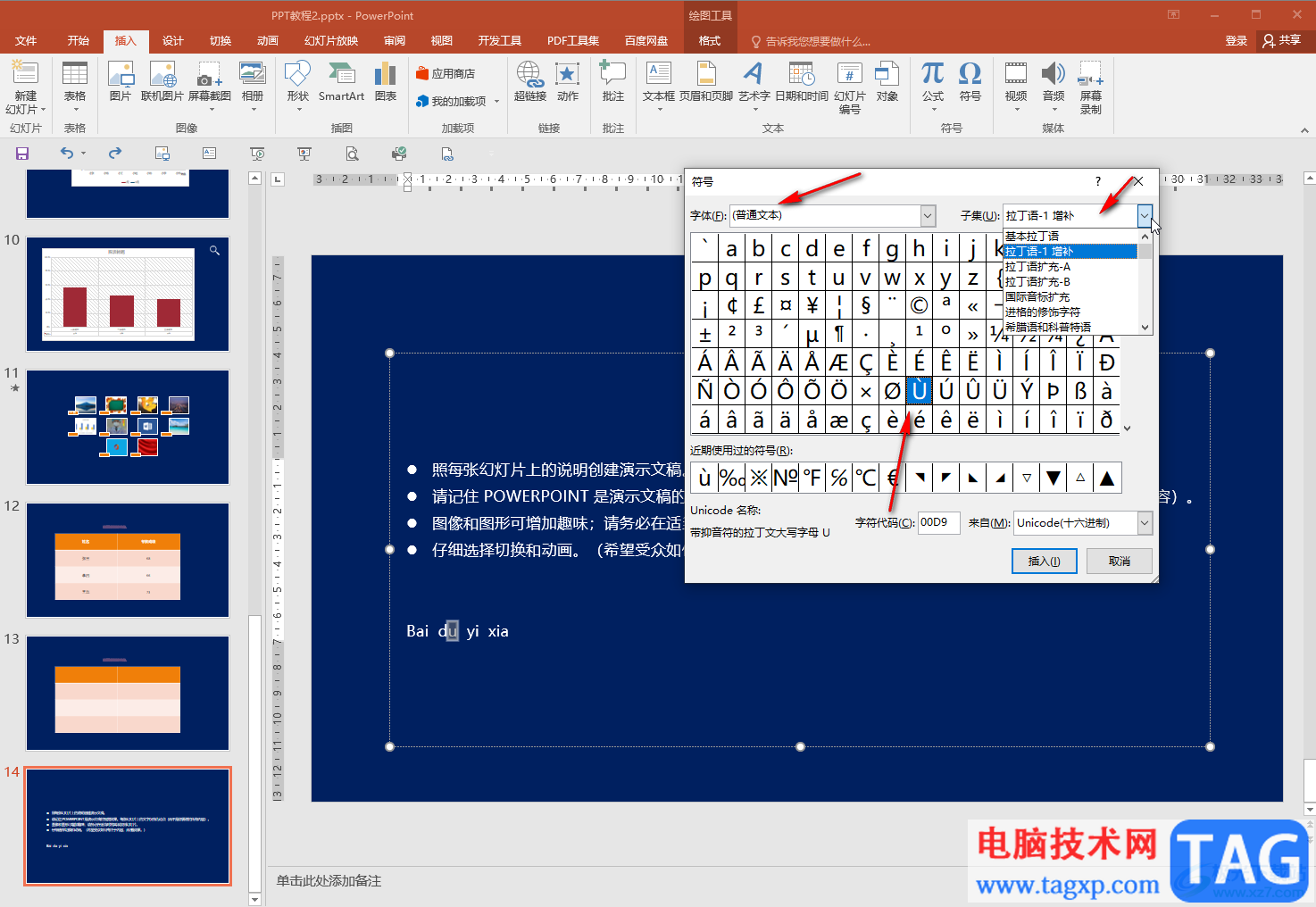Insert Date and Time
This screenshot has height=907, width=1316.
click(x=802, y=81)
